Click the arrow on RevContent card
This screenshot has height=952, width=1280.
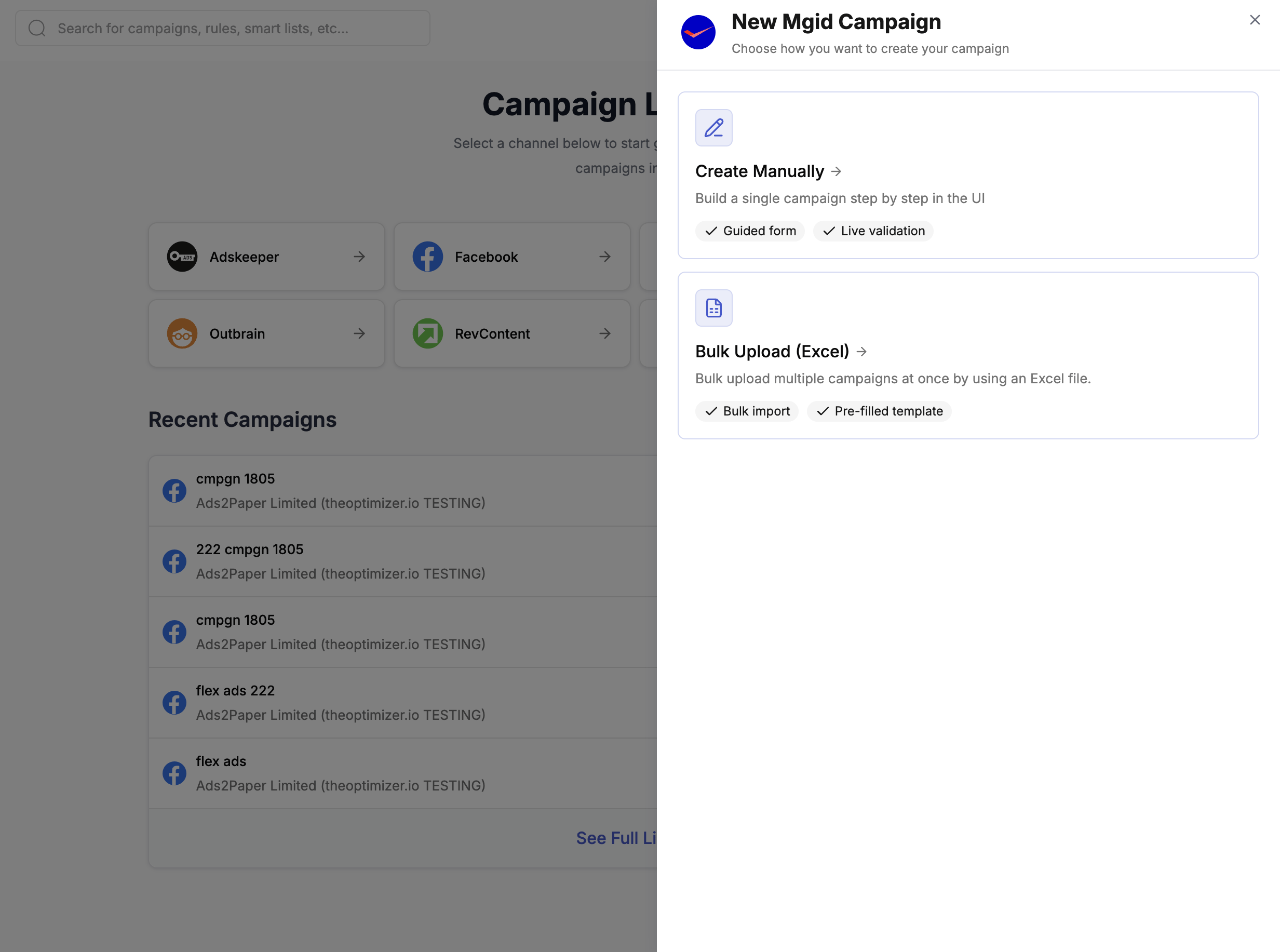tap(605, 333)
